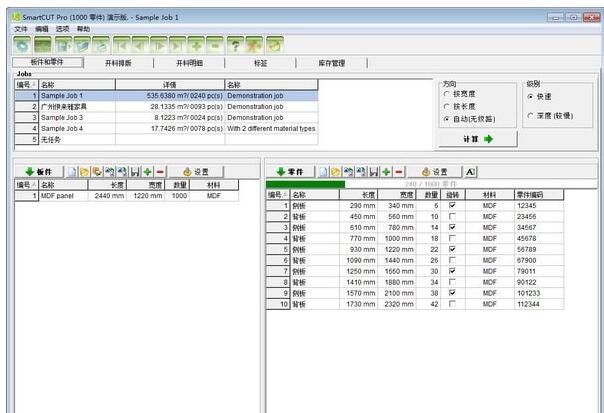Screen dimensions: 604x413
Task: Switch to the 开料明细 tab
Action: pyautogui.click(x=190, y=63)
